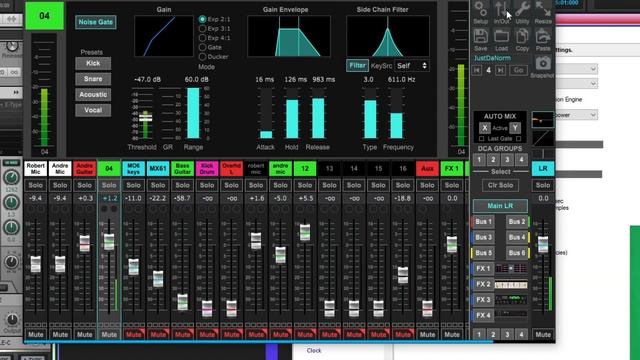Select the Ducker mode radio button
The height and width of the screenshot is (360, 640).
click(x=202, y=57)
